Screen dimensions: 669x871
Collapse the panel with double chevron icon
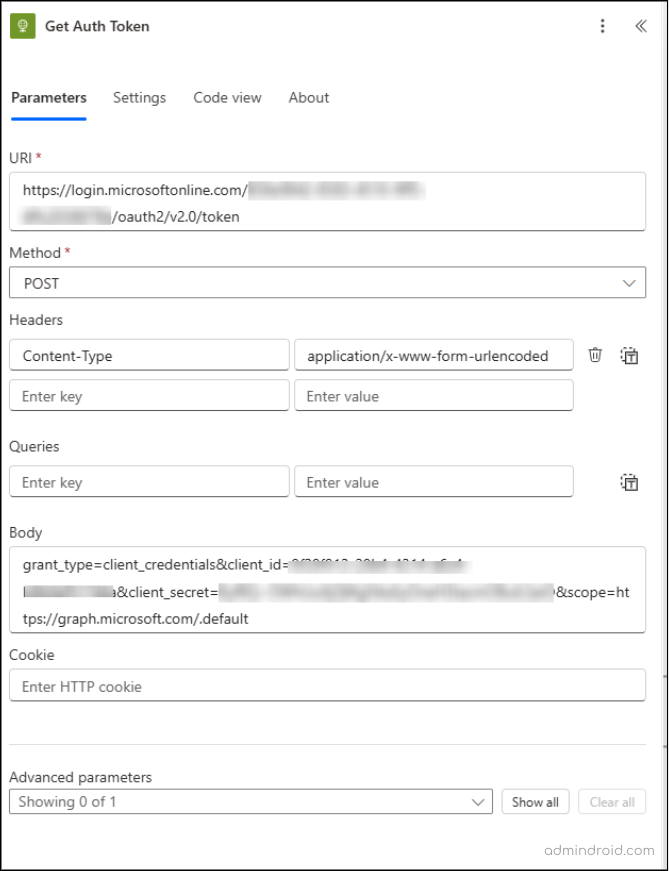640,27
